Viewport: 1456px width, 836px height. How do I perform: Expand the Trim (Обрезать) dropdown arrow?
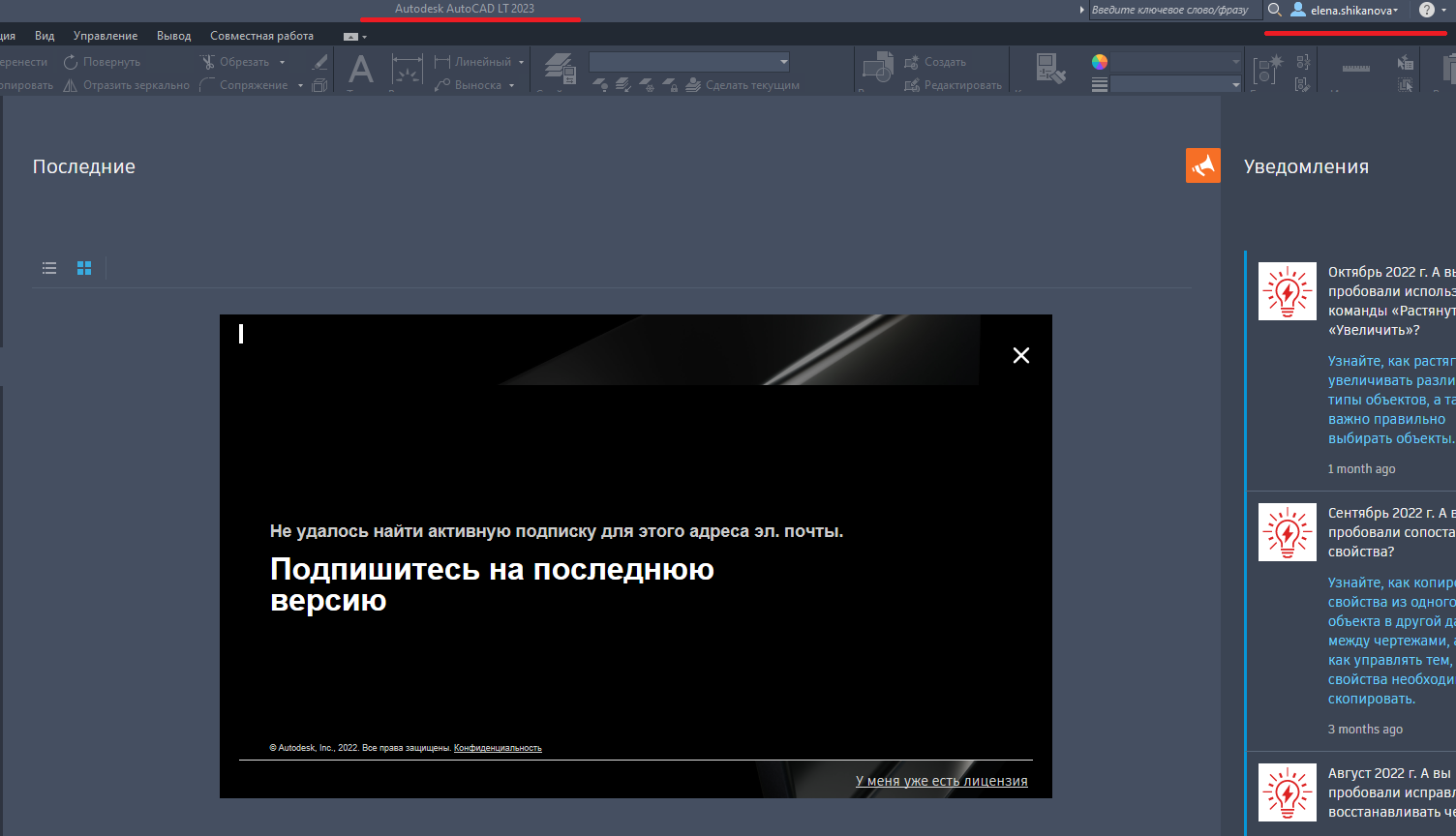pos(283,62)
